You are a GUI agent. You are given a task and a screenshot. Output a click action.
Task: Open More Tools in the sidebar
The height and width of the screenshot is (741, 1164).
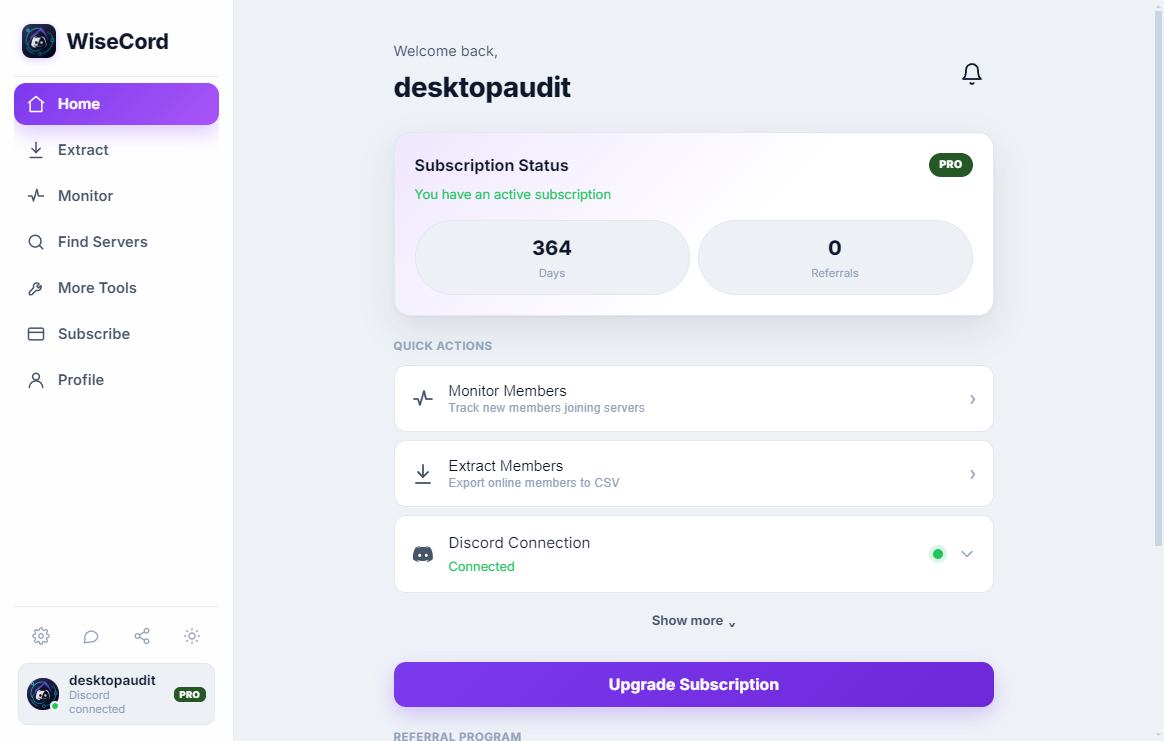117,288
